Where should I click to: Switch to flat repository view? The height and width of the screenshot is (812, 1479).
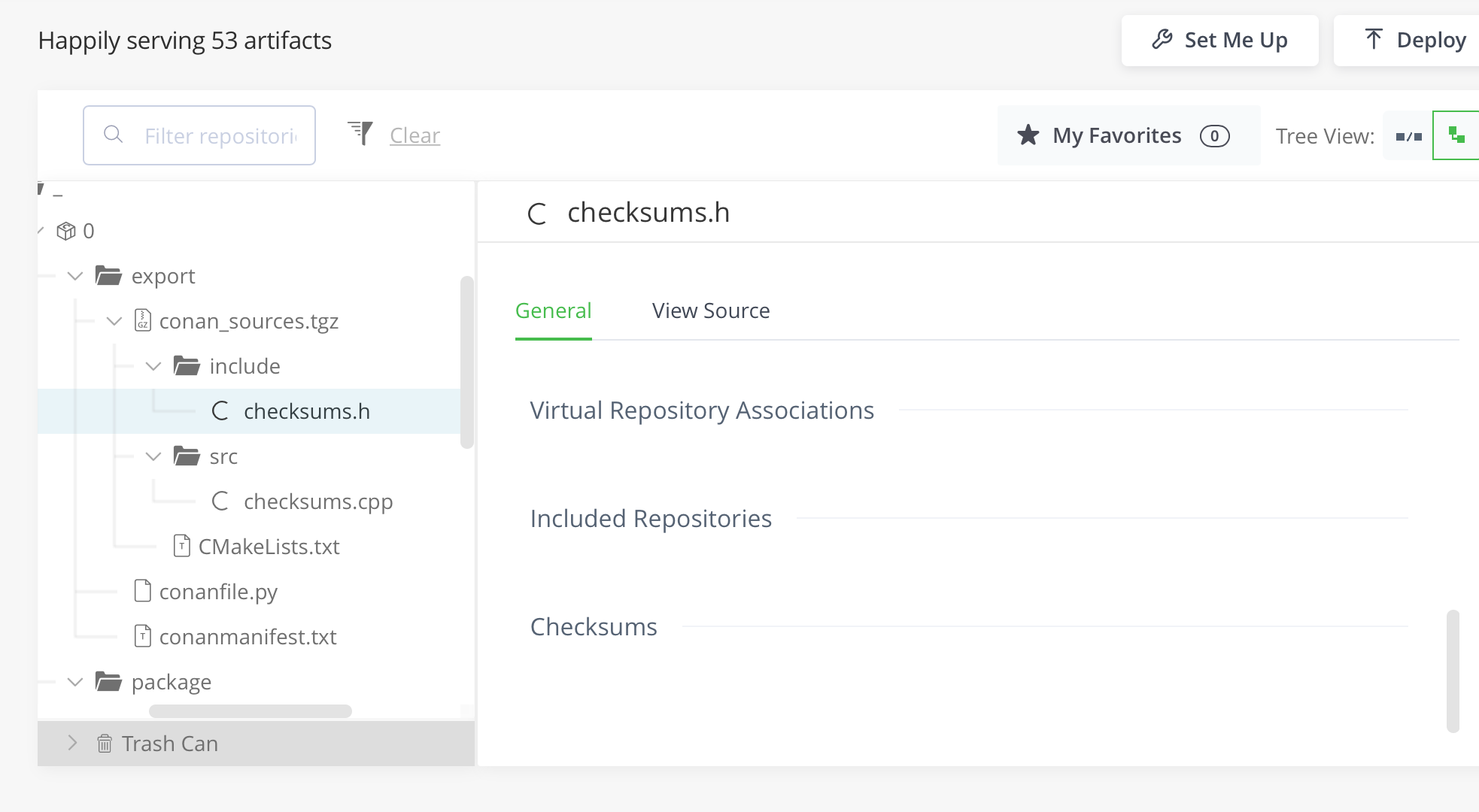coord(1408,135)
